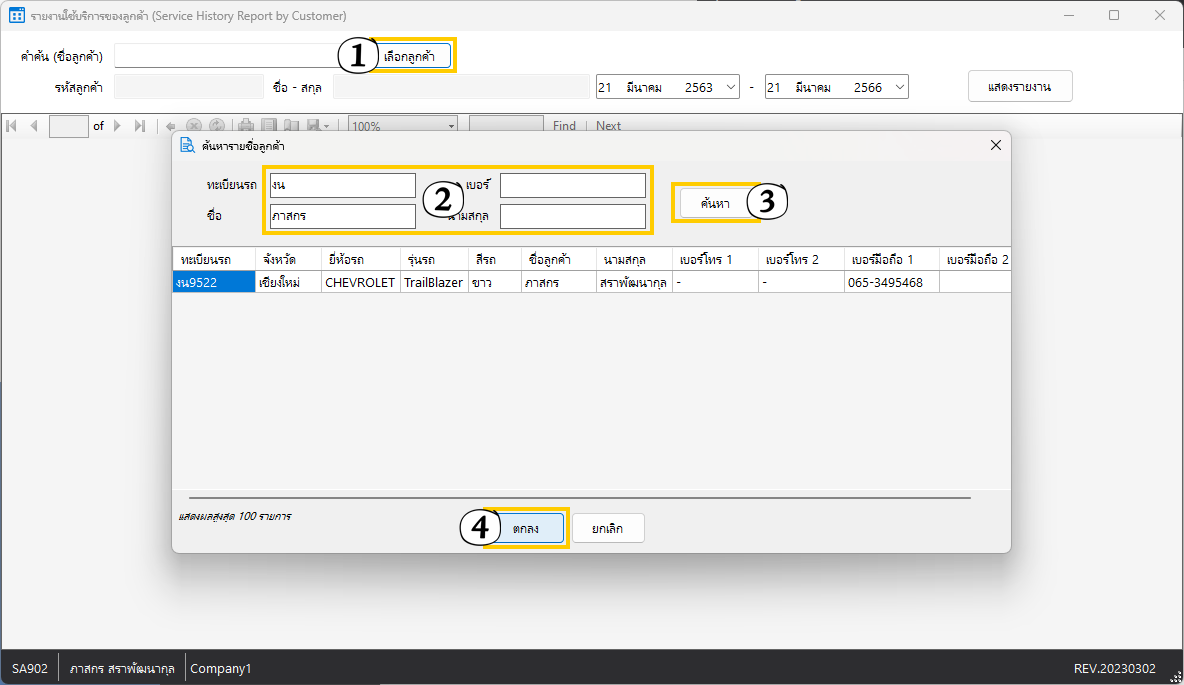Click the แสดงรายงาน button
The width and height of the screenshot is (1184, 685).
click(x=1020, y=87)
